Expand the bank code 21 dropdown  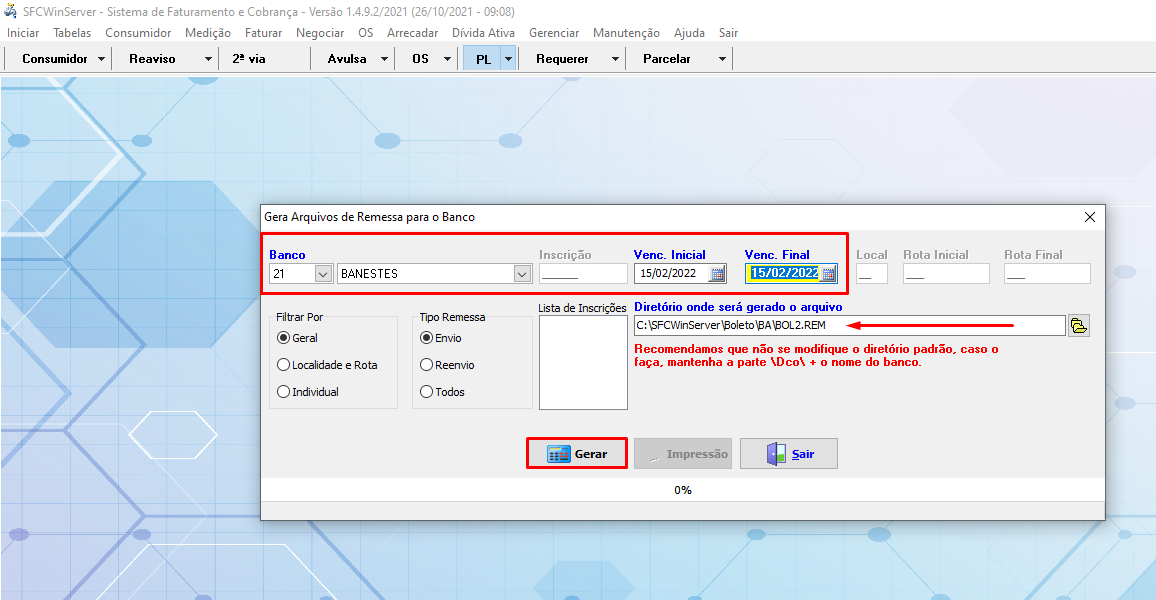[323, 274]
